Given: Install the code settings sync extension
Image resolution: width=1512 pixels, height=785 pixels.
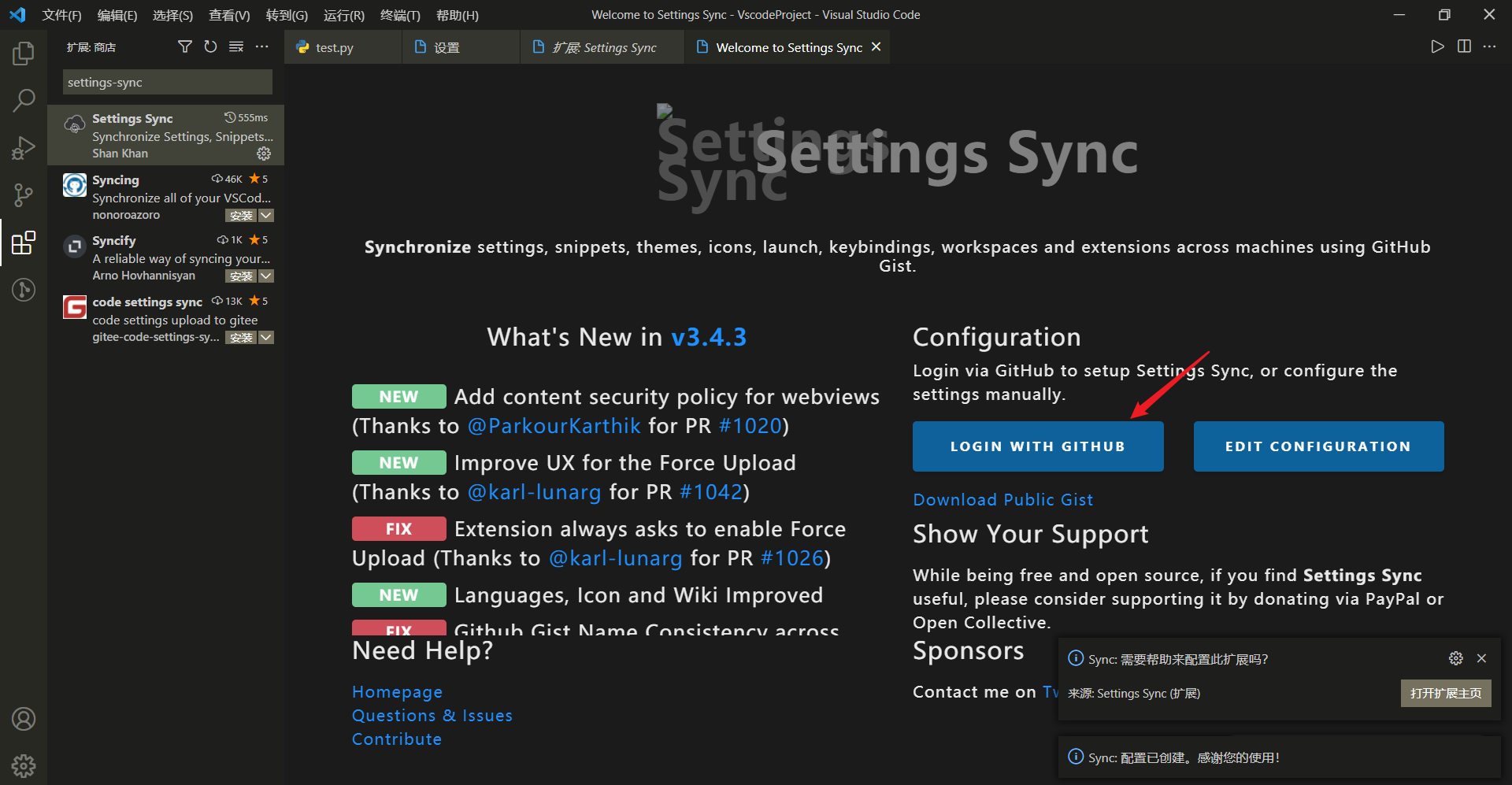Looking at the screenshot, I should tap(241, 338).
